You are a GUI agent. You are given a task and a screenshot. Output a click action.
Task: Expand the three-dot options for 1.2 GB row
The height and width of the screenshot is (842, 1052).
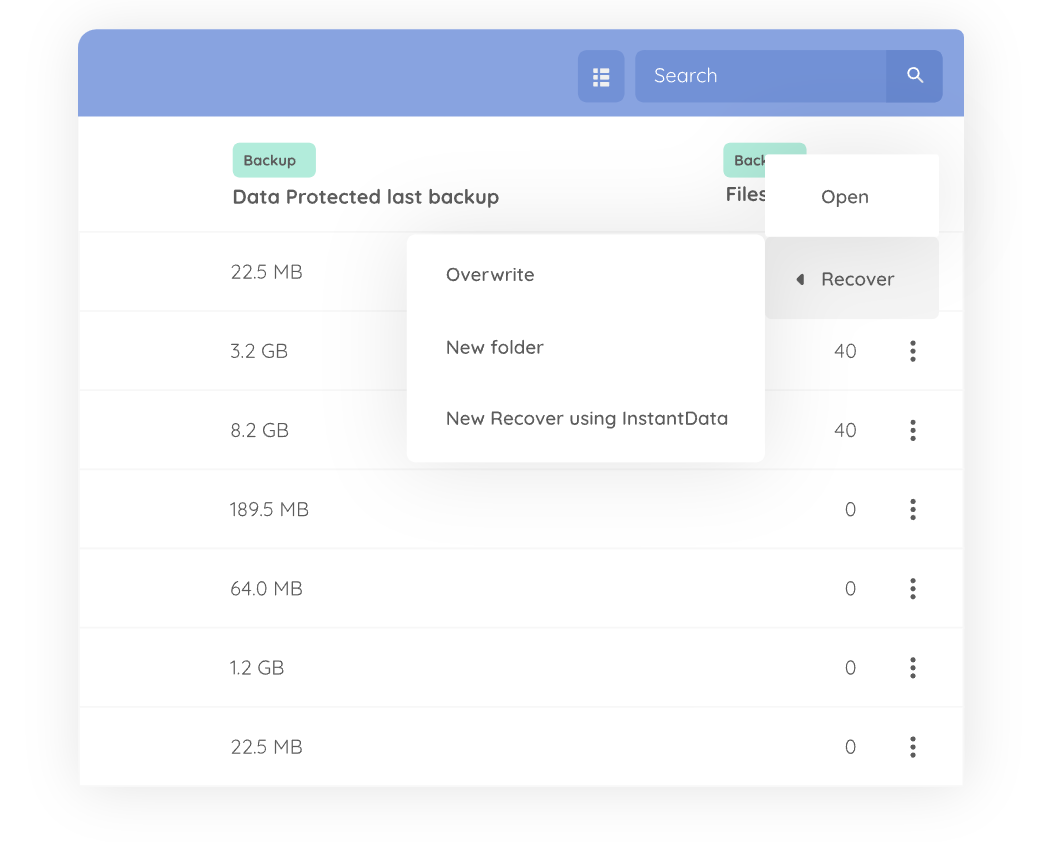point(912,668)
